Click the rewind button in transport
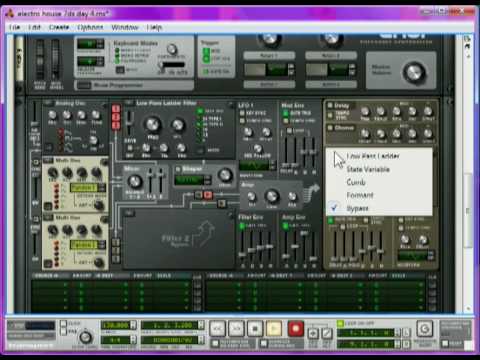Image resolution: width=480 pixels, height=360 pixels. (x=217, y=329)
